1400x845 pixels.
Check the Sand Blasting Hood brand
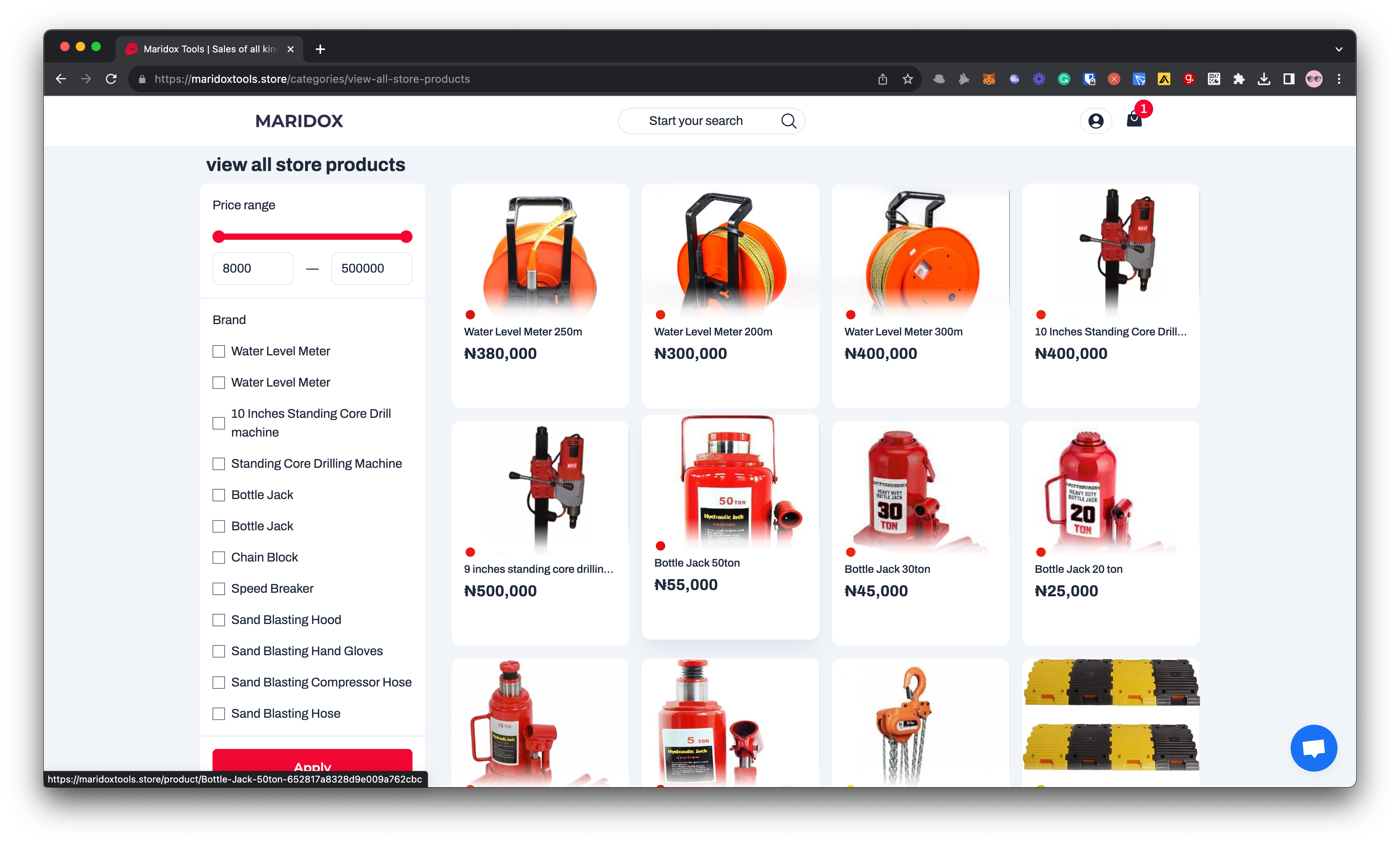point(219,620)
